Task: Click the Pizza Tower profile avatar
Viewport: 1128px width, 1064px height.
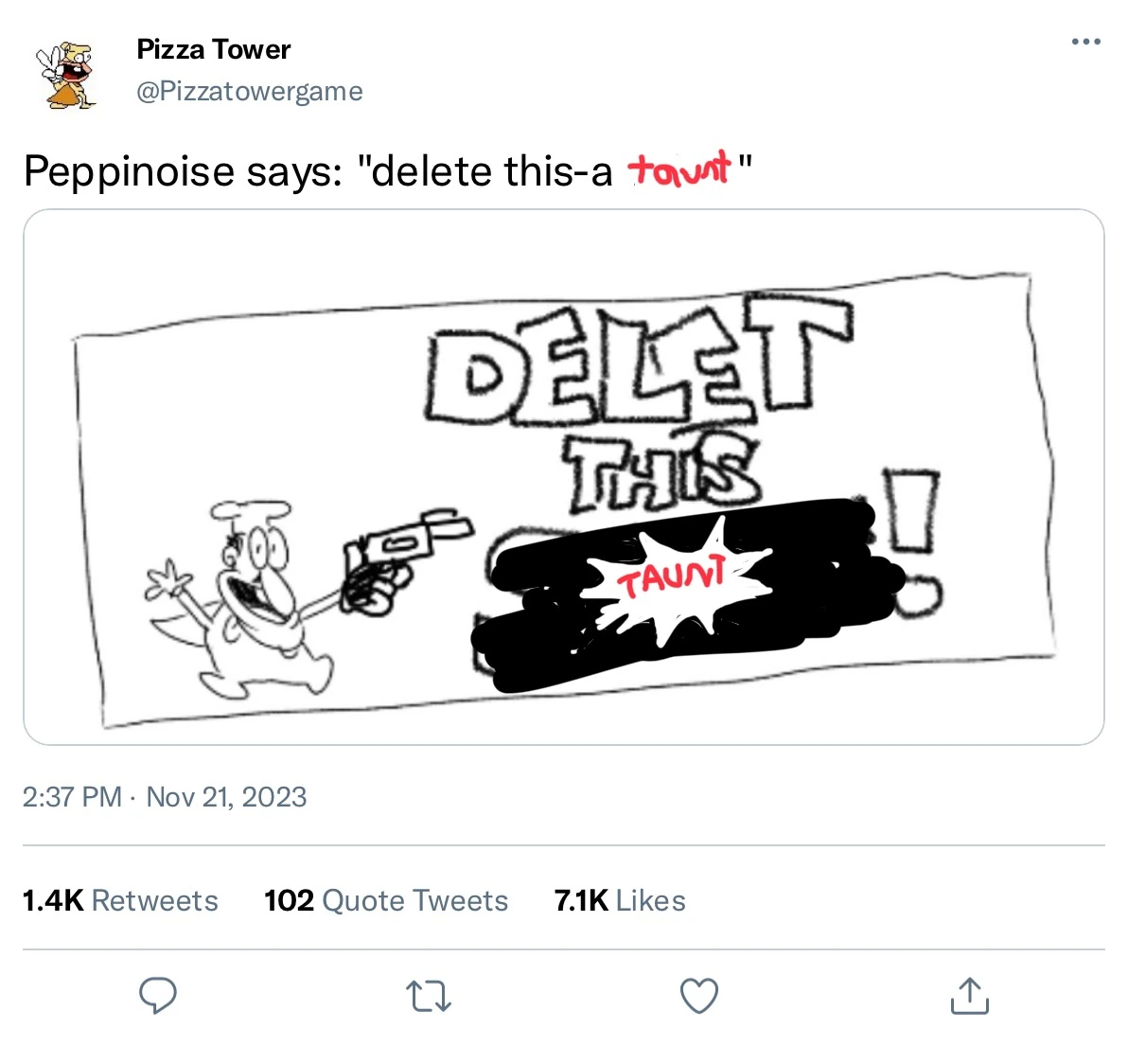Action: point(66,75)
